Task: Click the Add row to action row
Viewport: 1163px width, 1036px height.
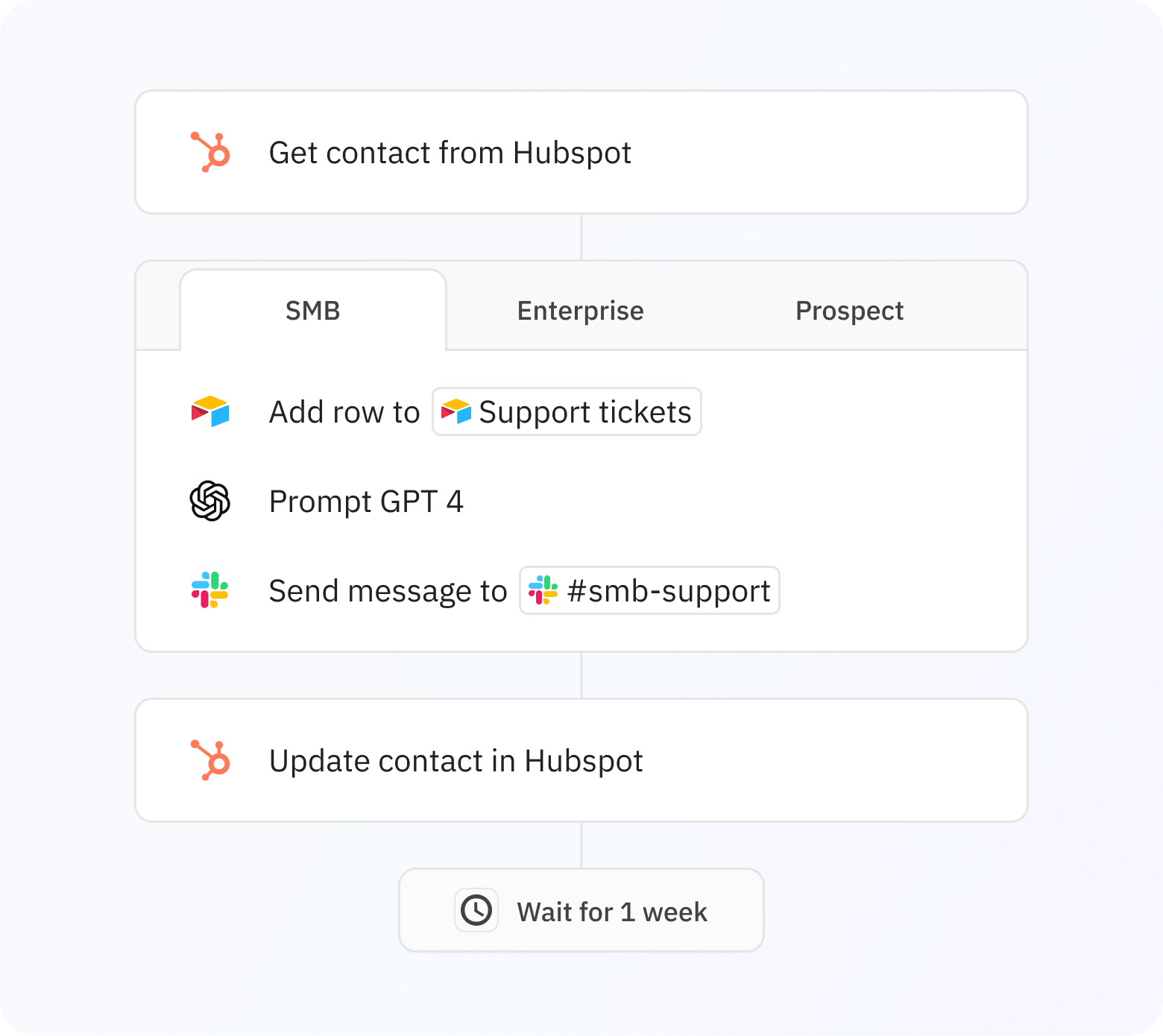Action: (x=345, y=412)
